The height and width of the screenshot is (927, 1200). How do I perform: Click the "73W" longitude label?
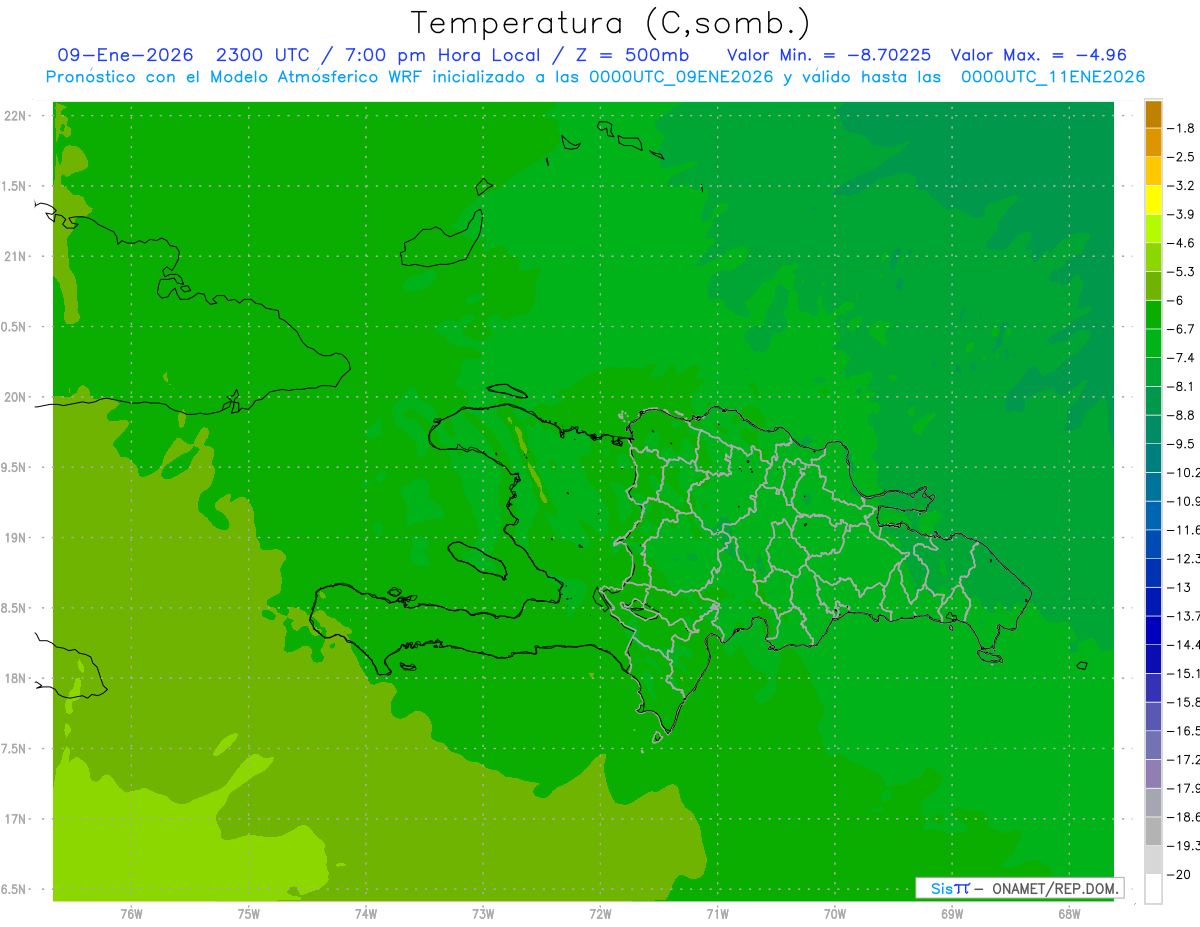(483, 914)
